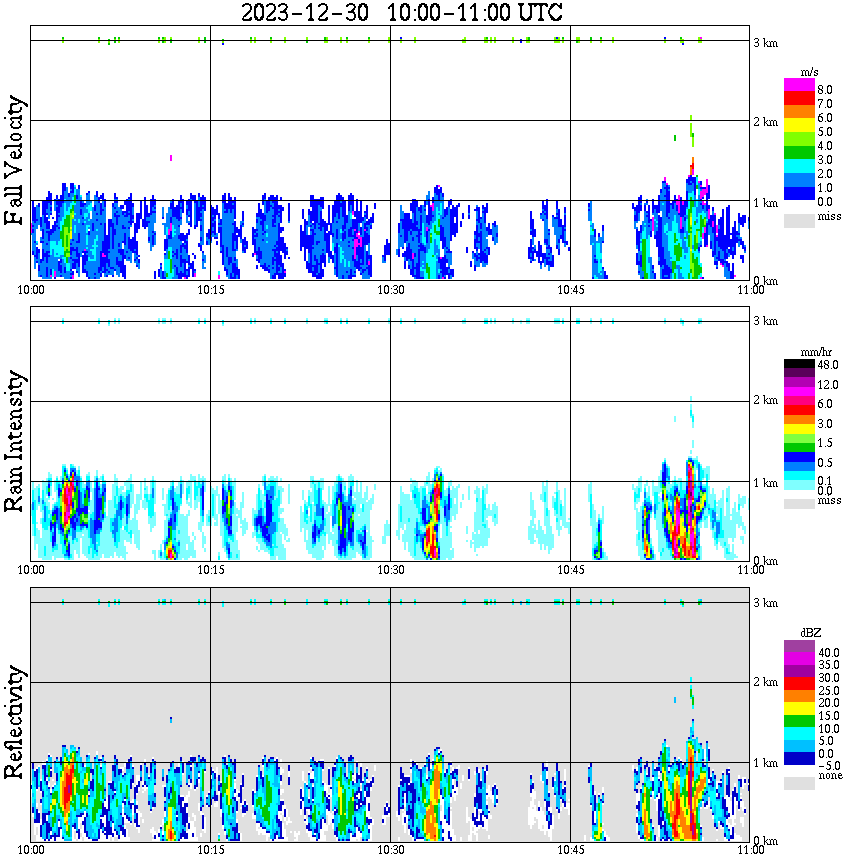Click the 'miss' label in the m/s legend
Viewport: 850px width, 868px height.
click(829, 216)
